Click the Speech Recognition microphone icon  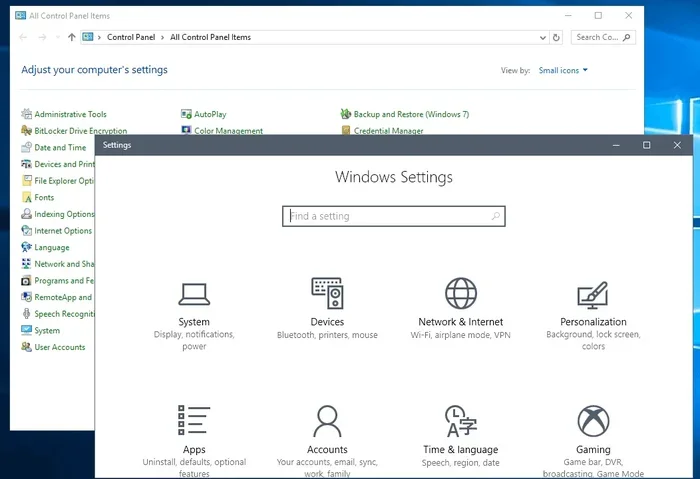26,313
